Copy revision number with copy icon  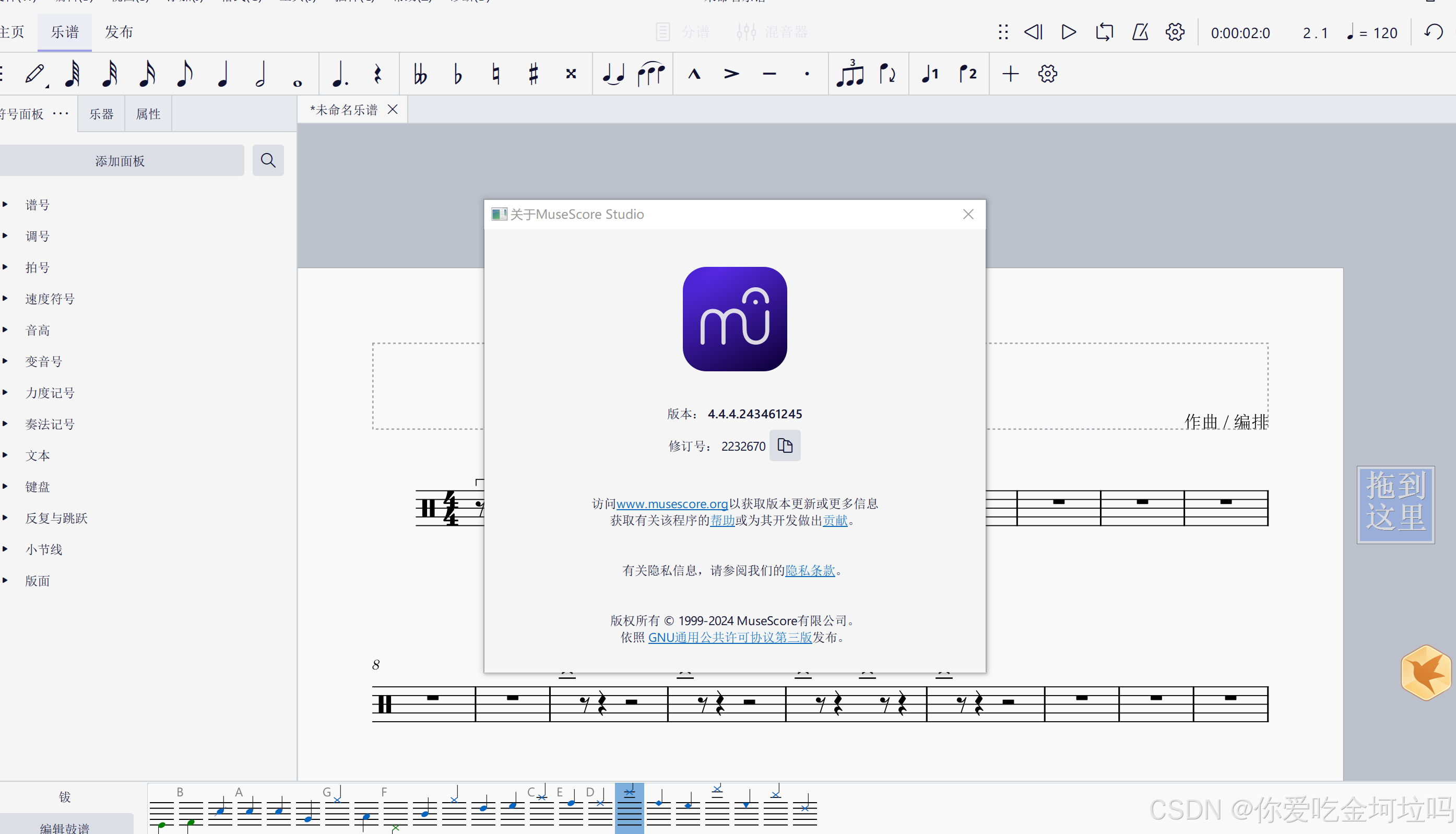coord(785,445)
